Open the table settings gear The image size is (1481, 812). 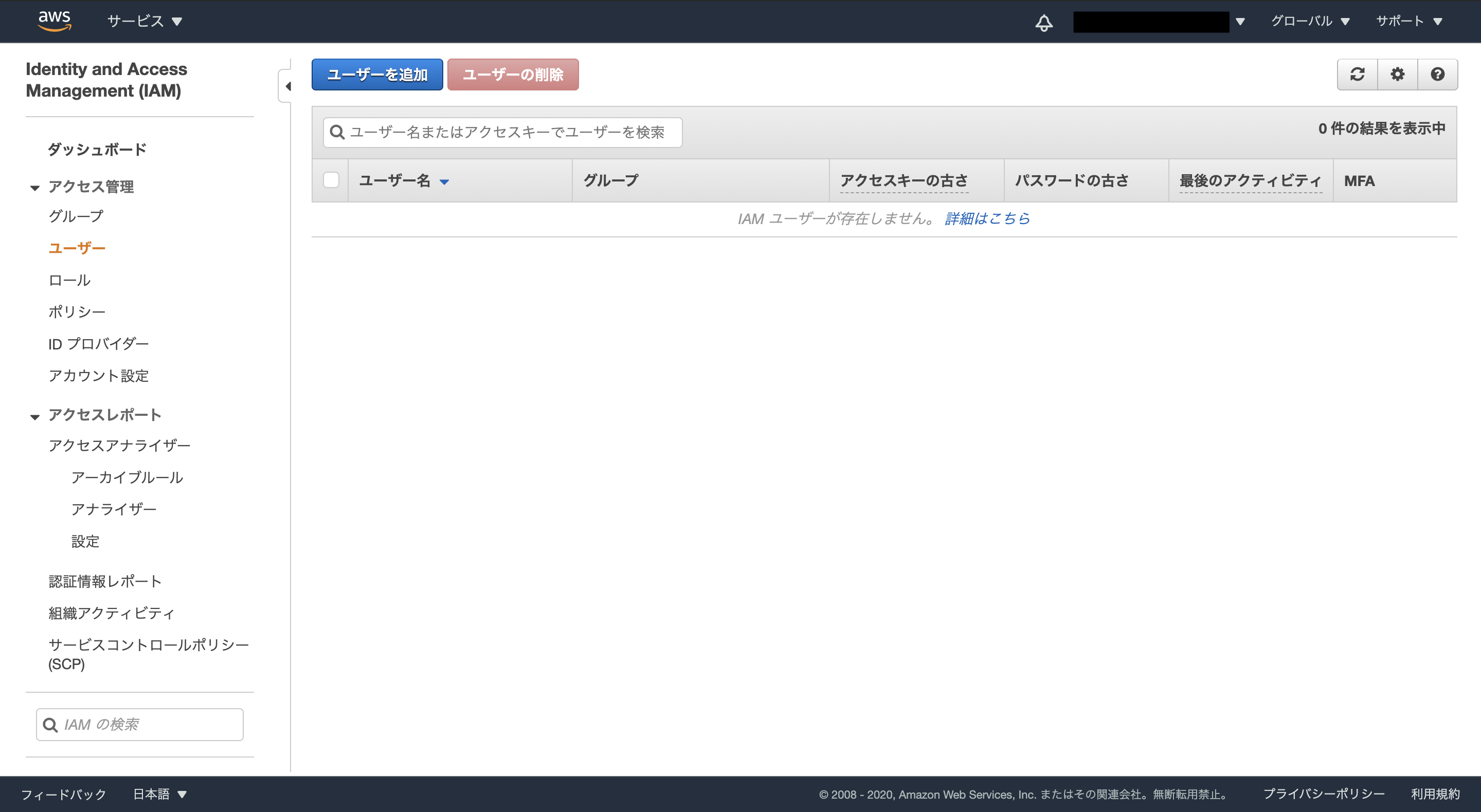tap(1397, 74)
